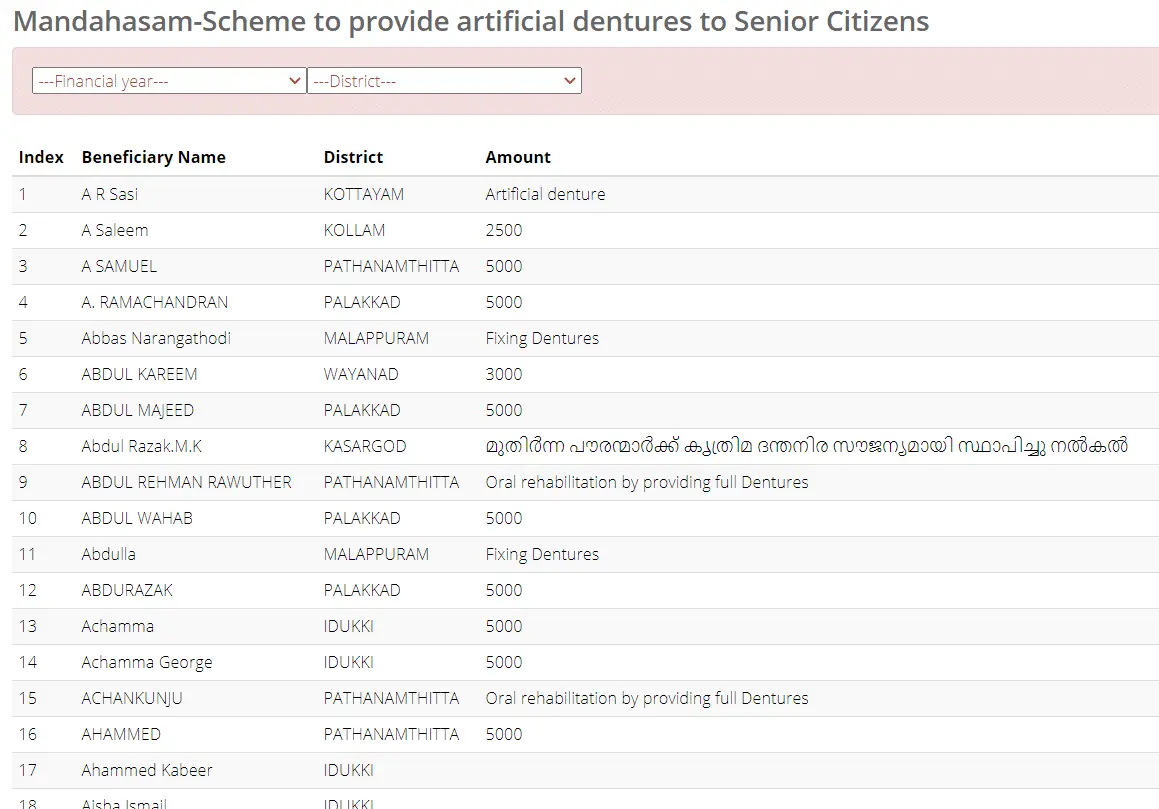Click the Index column header
Viewport: 1159px width, 809px height.
click(x=41, y=157)
